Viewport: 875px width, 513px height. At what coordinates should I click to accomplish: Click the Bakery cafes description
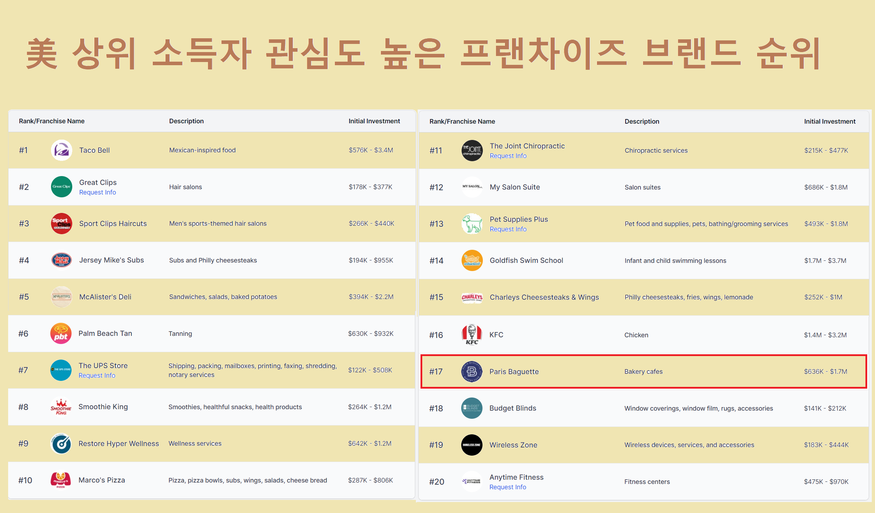pos(643,372)
